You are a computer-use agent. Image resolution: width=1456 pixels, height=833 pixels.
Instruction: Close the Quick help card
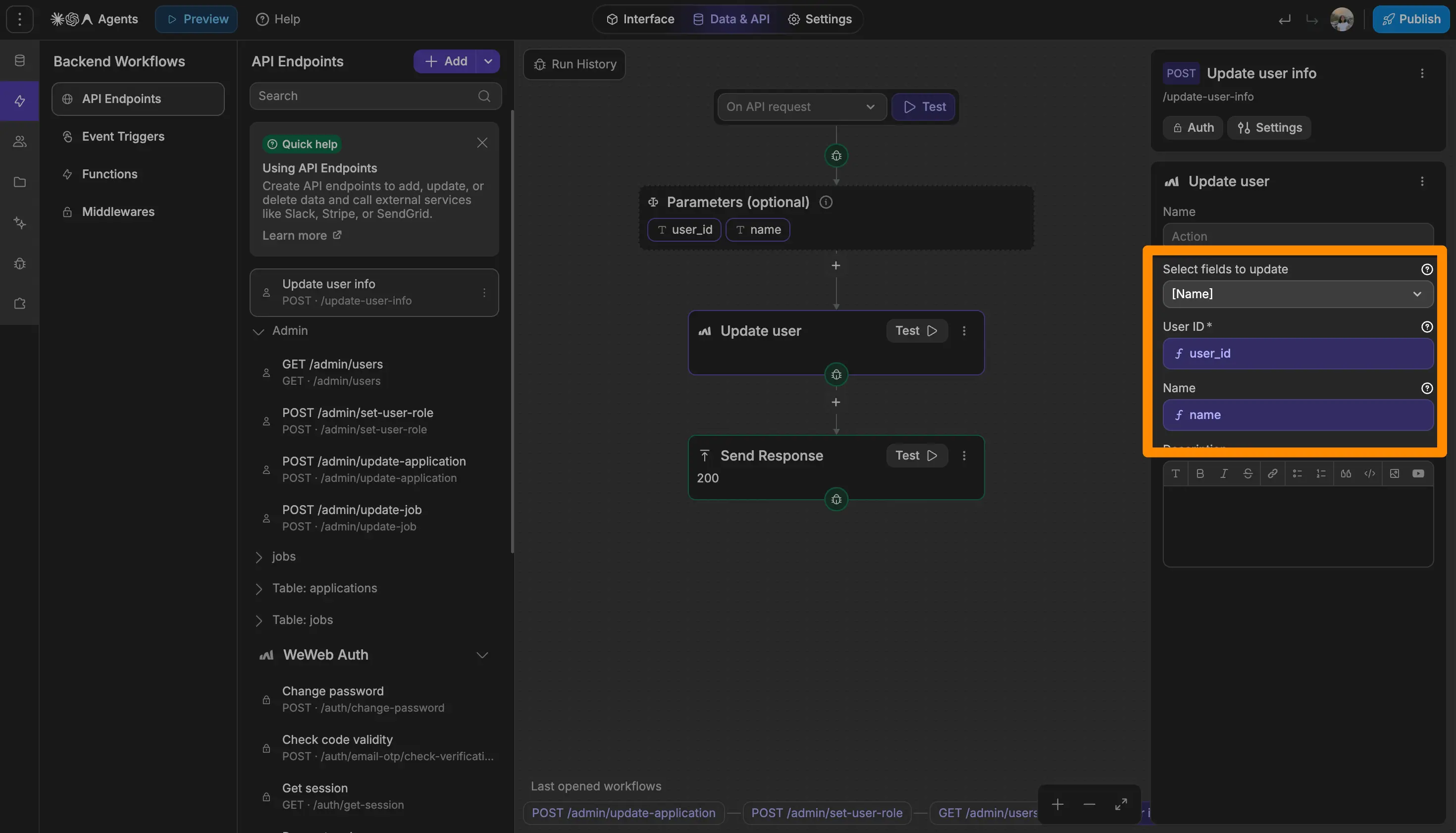pos(482,143)
